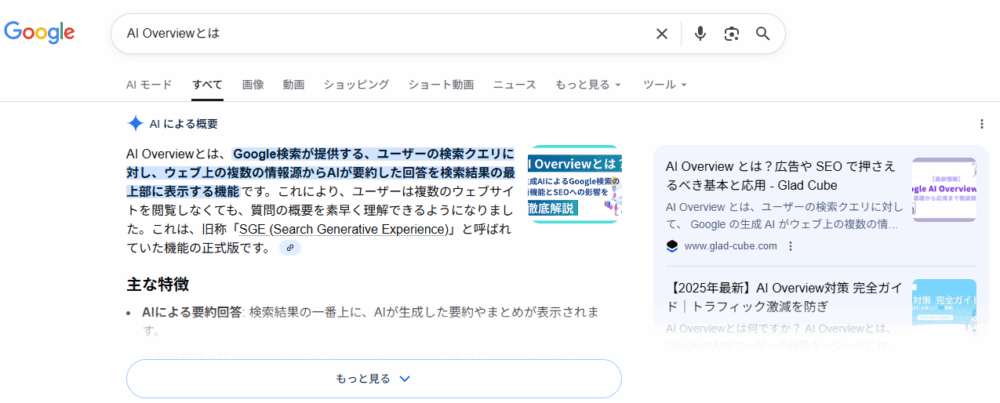Select the ニュース tab

(514, 85)
